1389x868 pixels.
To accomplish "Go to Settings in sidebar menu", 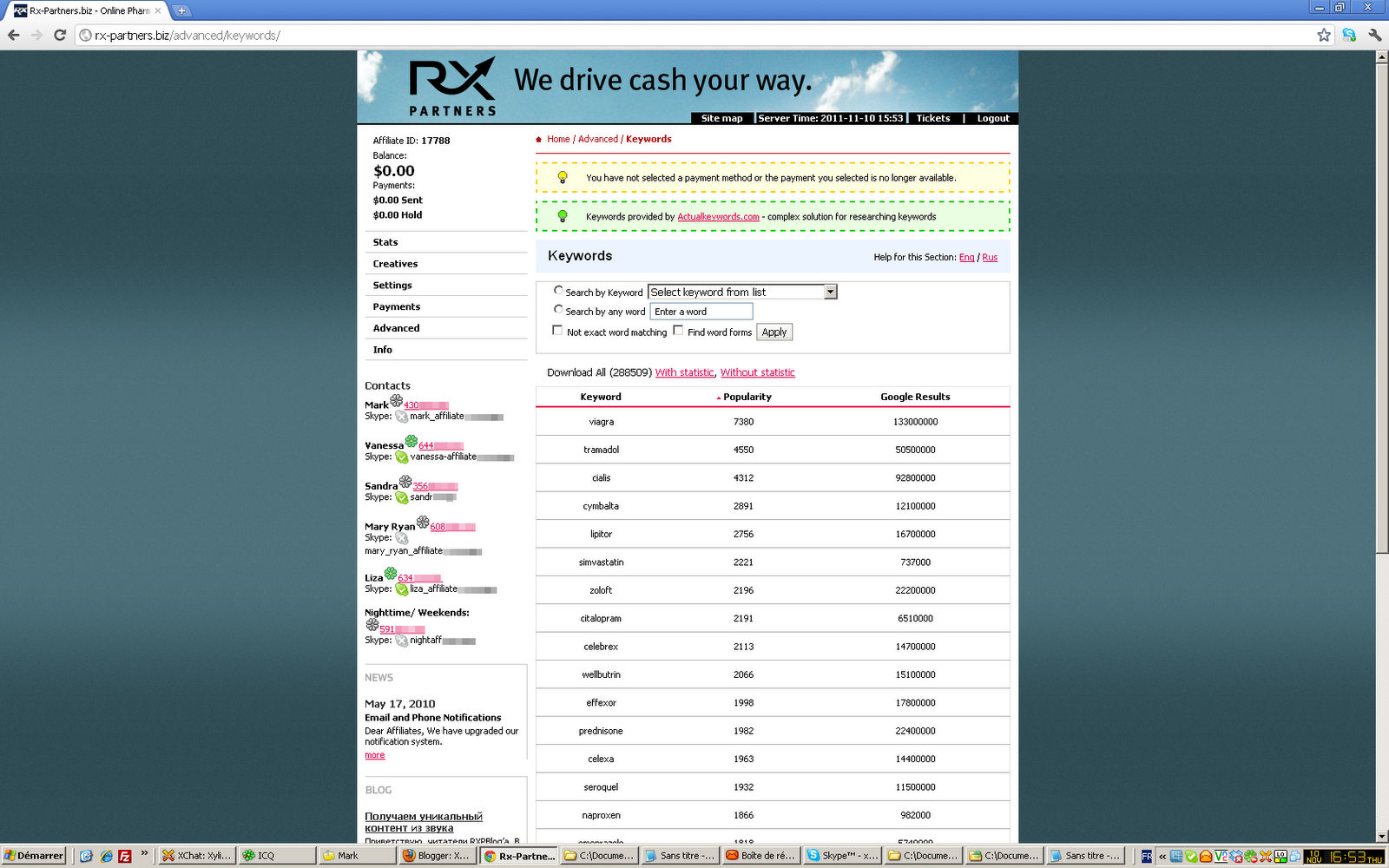I will click(392, 286).
